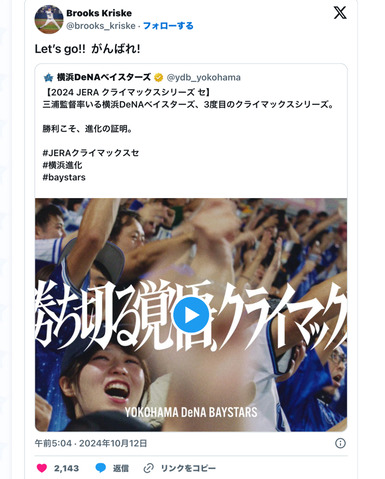Click the フォローする follow link
Image resolution: width=385 pixels, height=479 pixels.
coord(168,26)
